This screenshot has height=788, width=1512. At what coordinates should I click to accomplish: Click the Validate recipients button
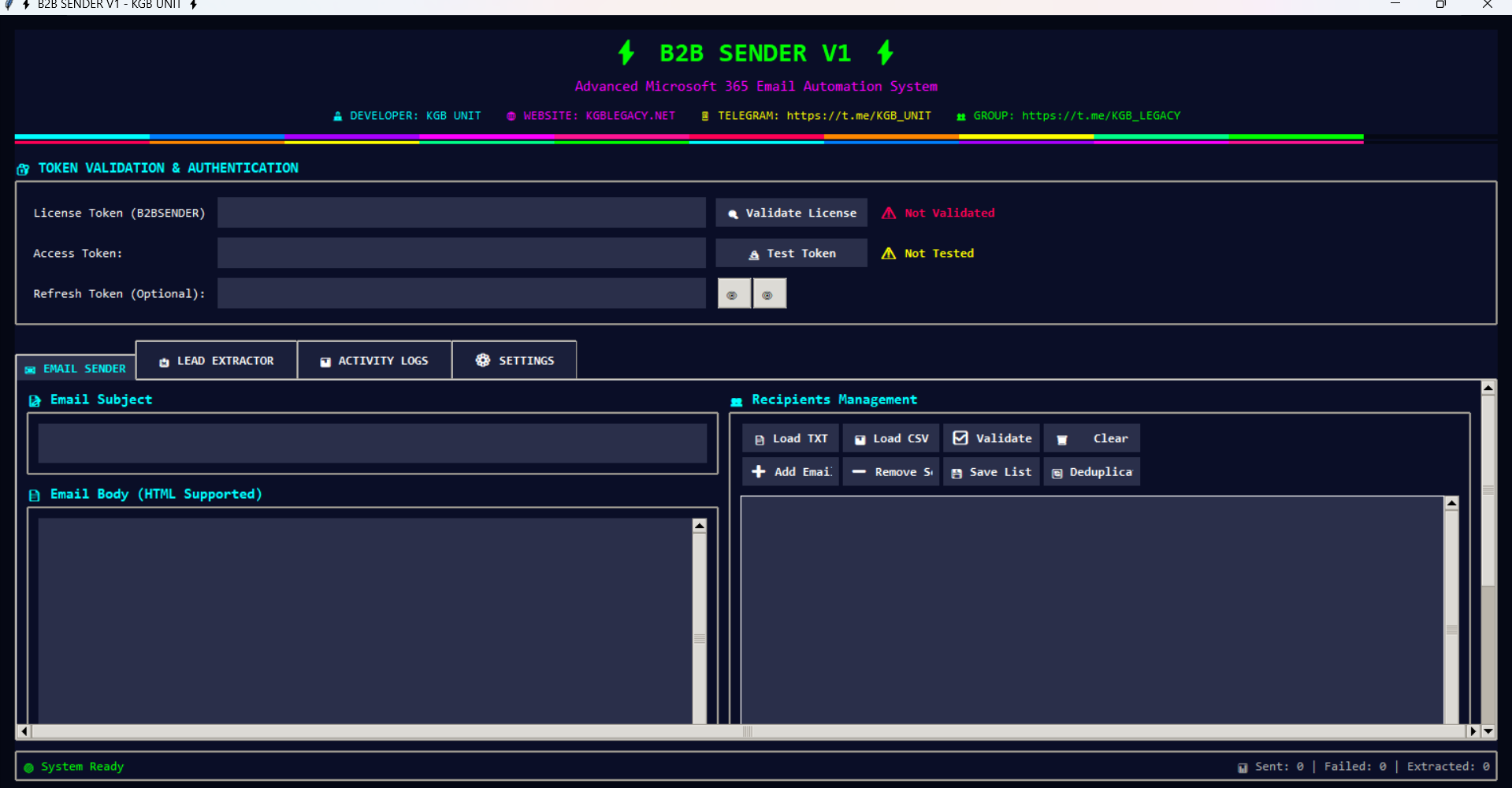coord(991,438)
